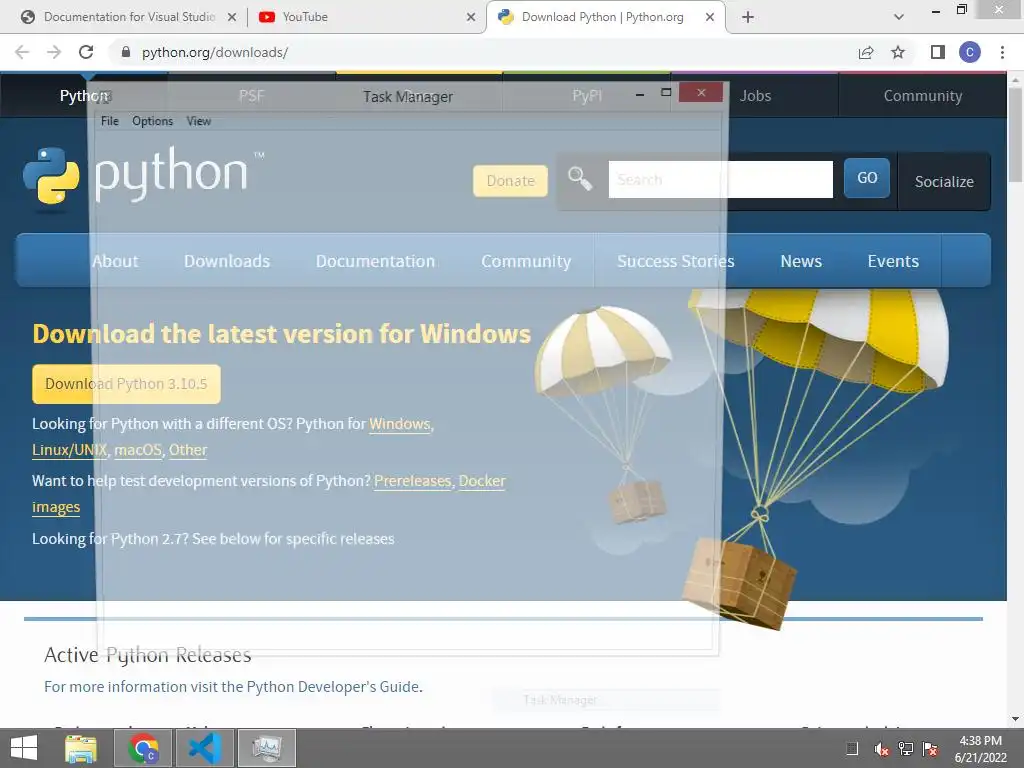Click the page's vertical scrollbar thumb
The height and width of the screenshot is (768, 1024).
[x=1015, y=134]
